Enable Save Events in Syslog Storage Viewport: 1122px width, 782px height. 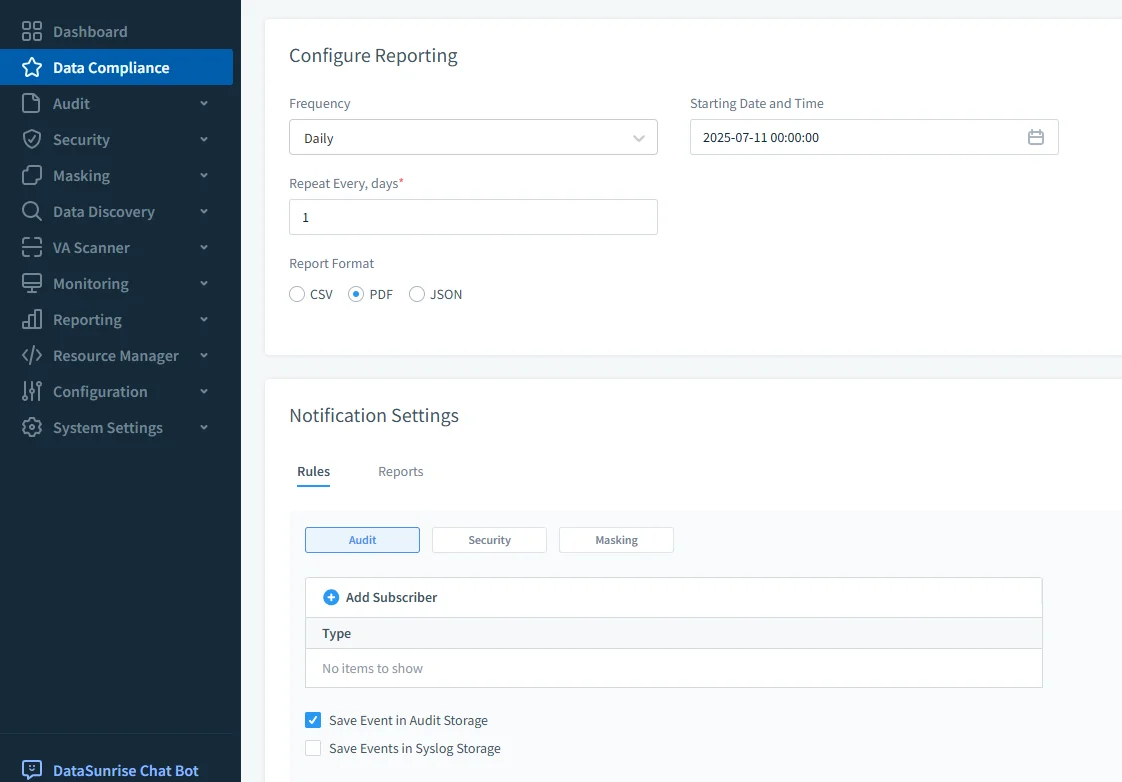312,747
